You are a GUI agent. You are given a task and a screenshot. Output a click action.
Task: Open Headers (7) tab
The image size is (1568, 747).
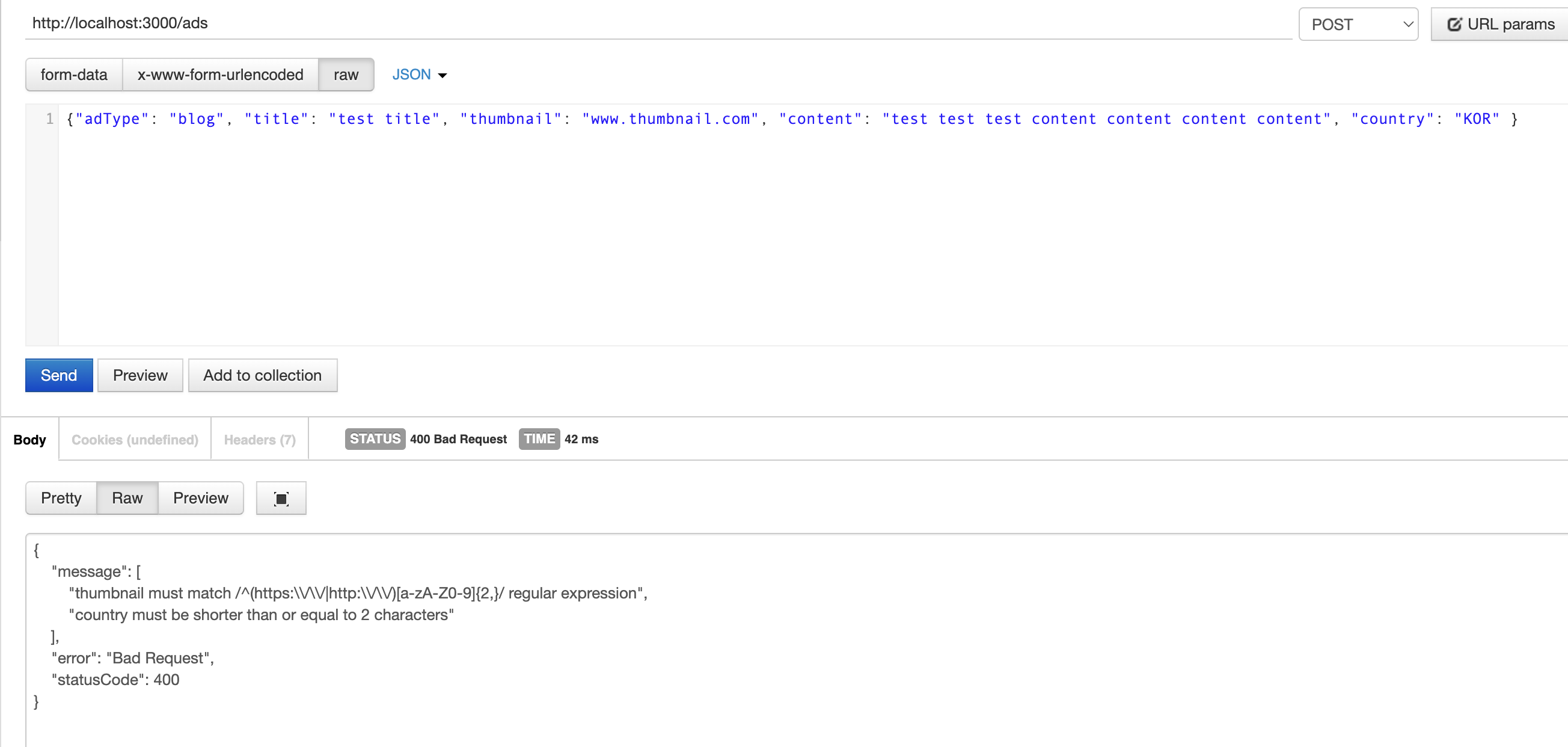pos(259,439)
